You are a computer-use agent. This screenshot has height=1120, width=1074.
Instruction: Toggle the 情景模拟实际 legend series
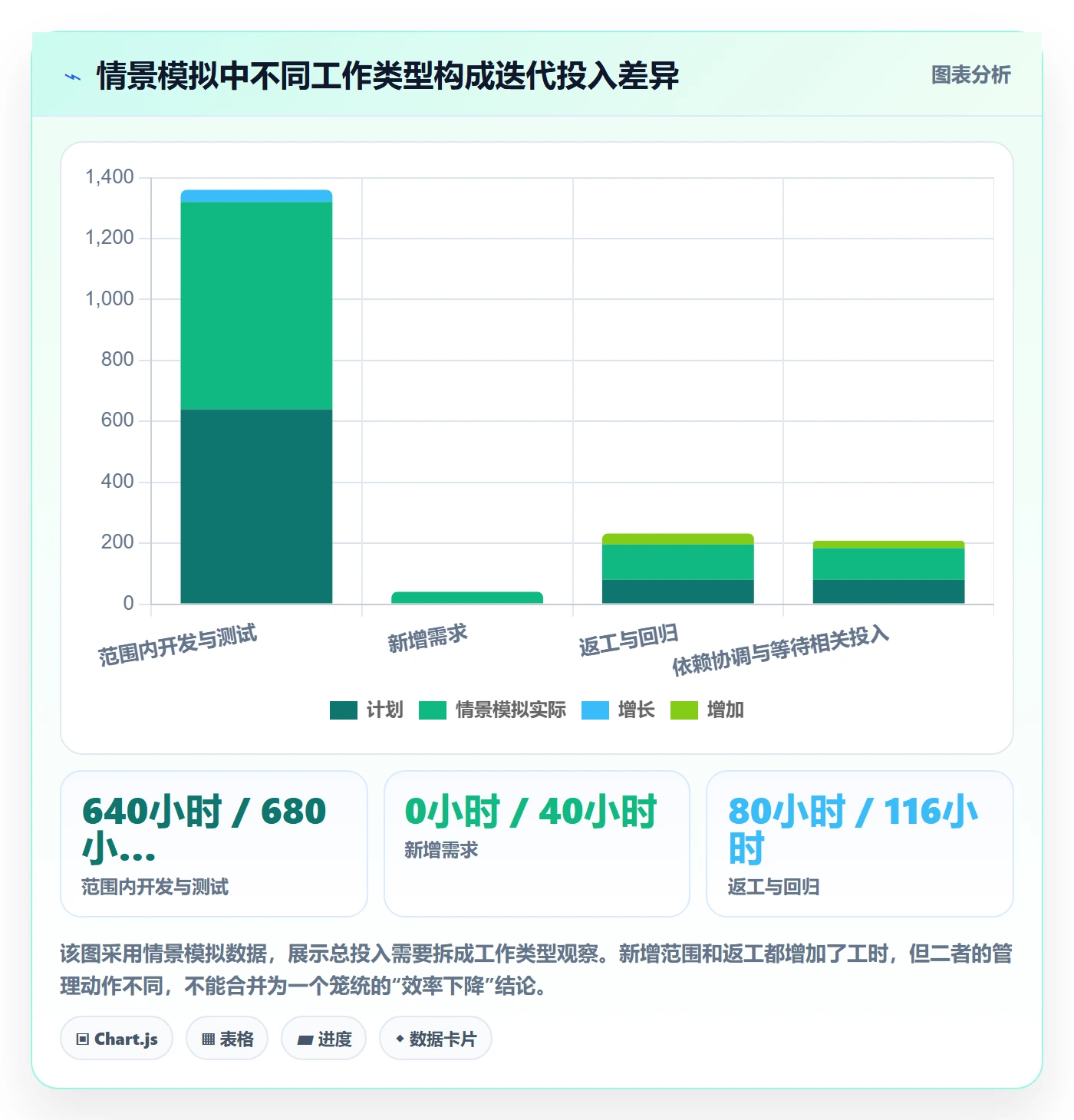(x=492, y=710)
